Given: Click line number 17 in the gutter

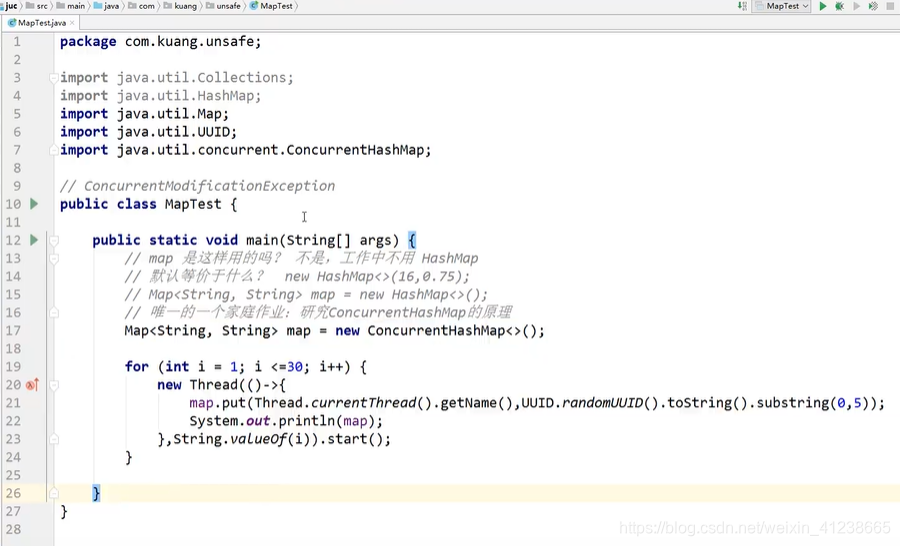Looking at the screenshot, I should pos(13,331).
